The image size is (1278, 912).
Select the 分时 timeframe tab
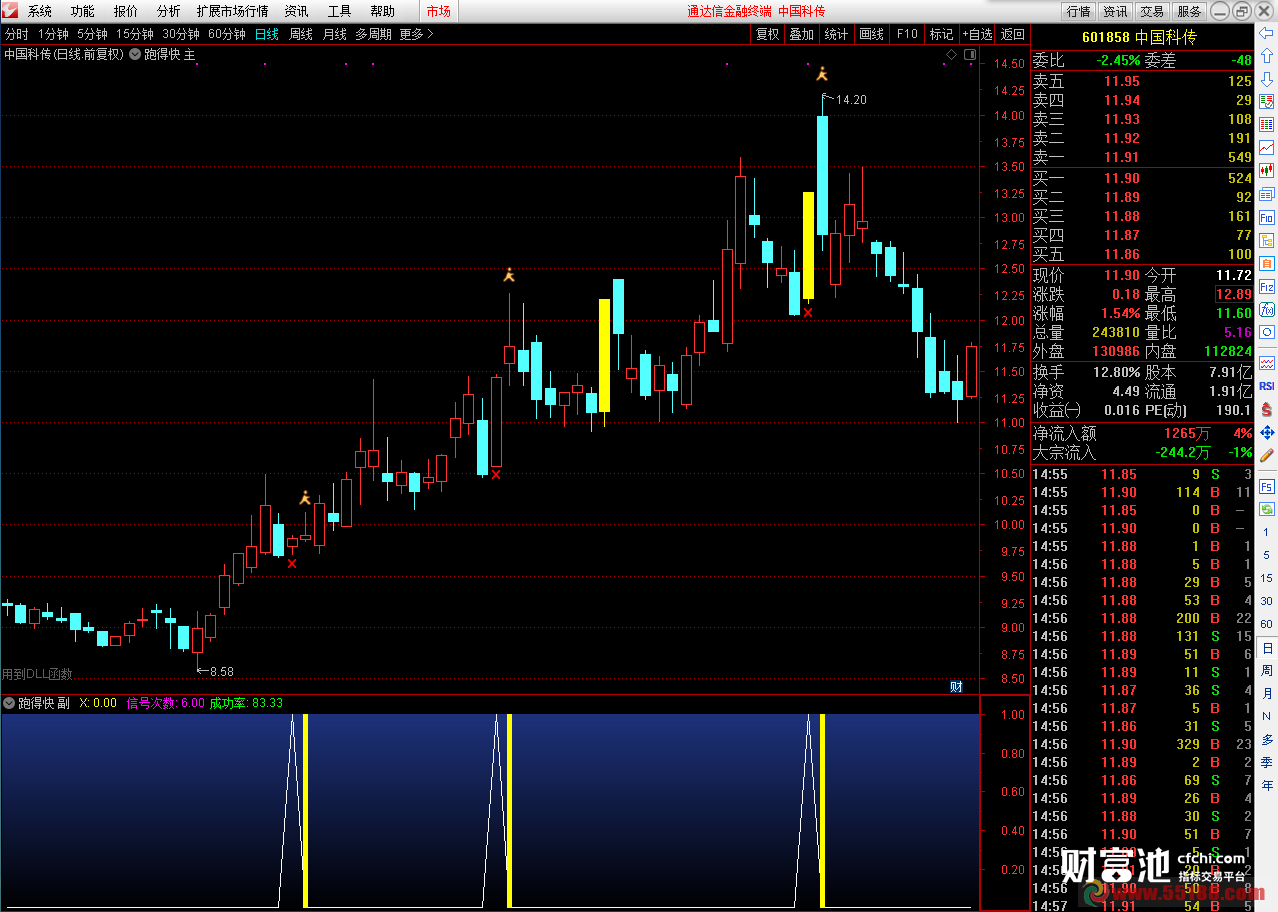pyautogui.click(x=17, y=34)
